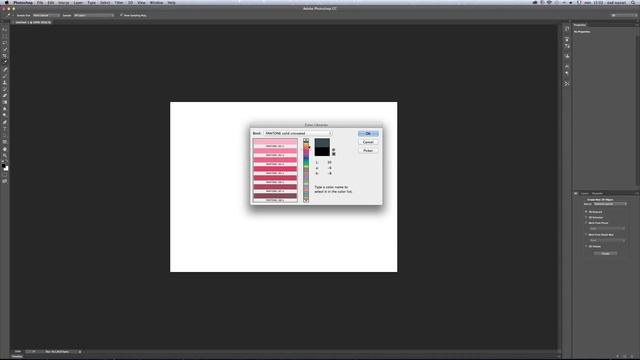Pick the lightest pink PANTONE swatch at top
This screenshot has width=640, height=360.
pyautogui.click(x=275, y=142)
